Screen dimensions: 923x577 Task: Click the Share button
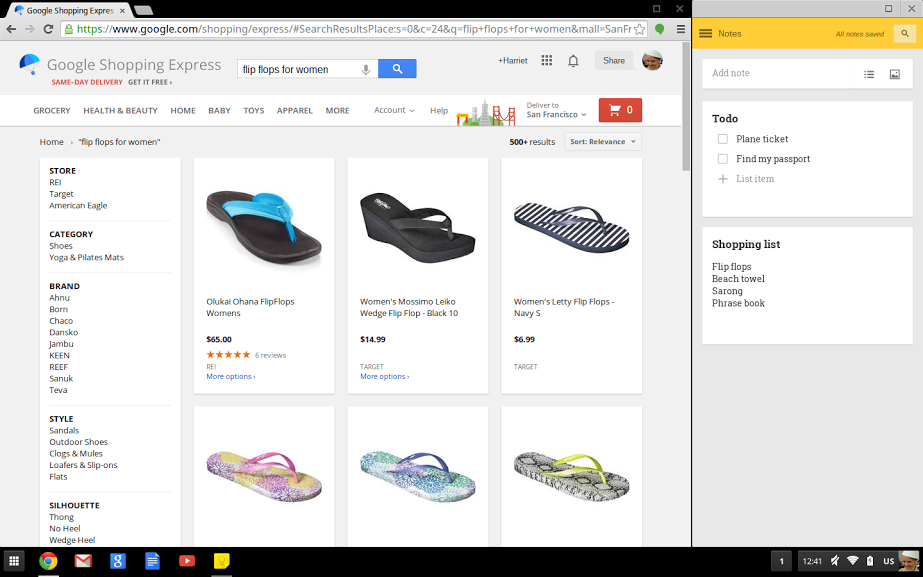tap(613, 61)
